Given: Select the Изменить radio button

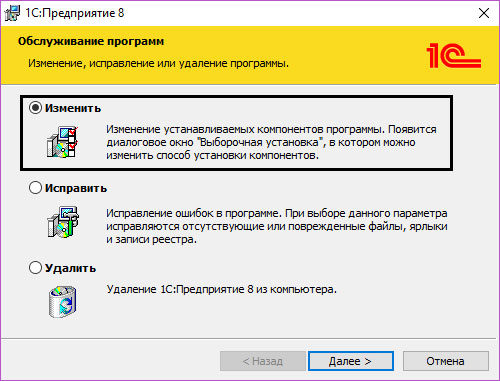Looking at the screenshot, I should pyautogui.click(x=35, y=108).
